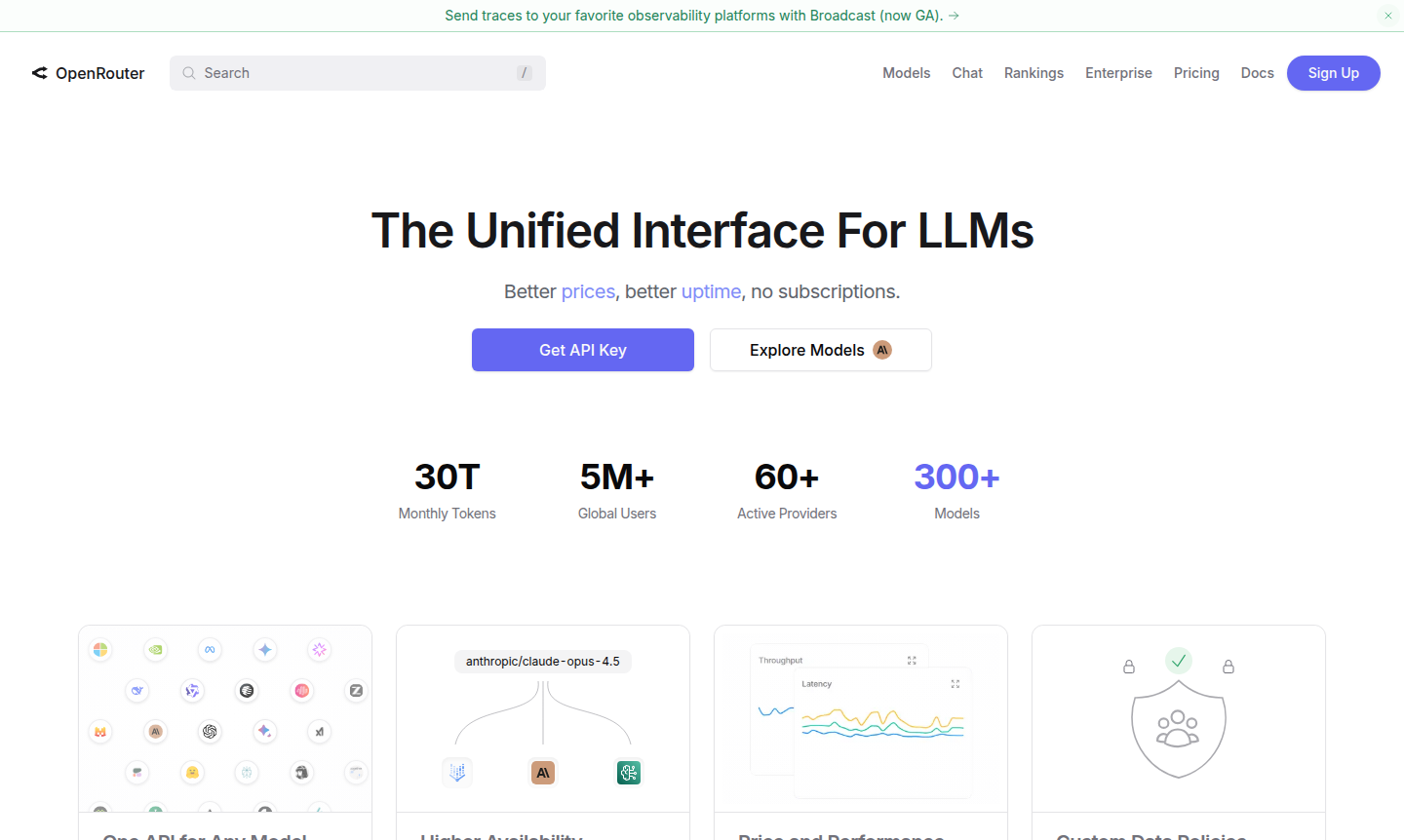Click the Anthropic icon on Explore Models button
Screen dimensions: 1404x840
[x=882, y=350]
